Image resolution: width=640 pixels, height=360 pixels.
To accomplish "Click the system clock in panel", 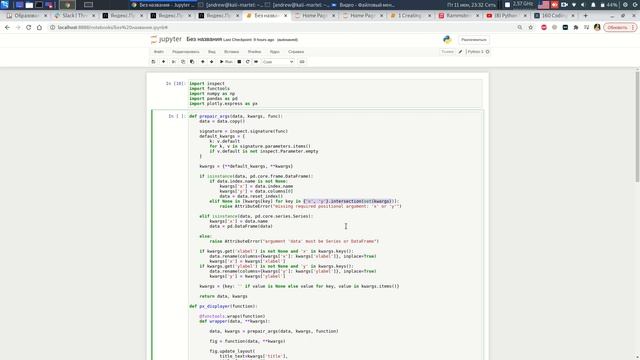I will pyautogui.click(x=471, y=5).
